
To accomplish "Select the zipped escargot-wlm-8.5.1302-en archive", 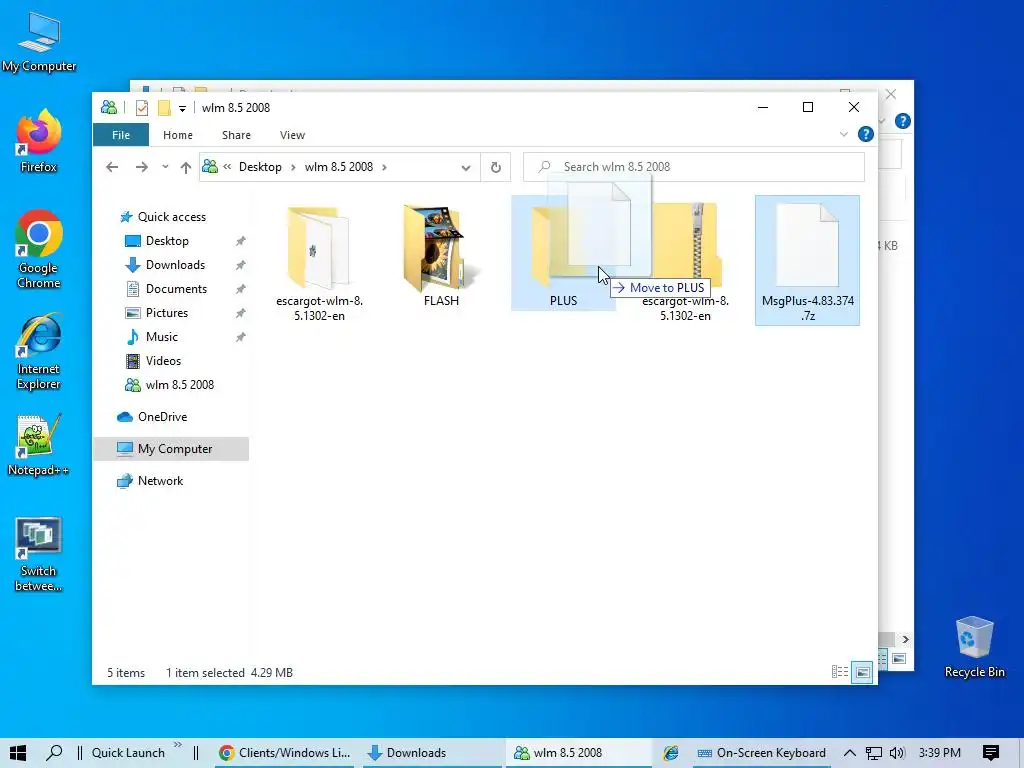I will 686,262.
